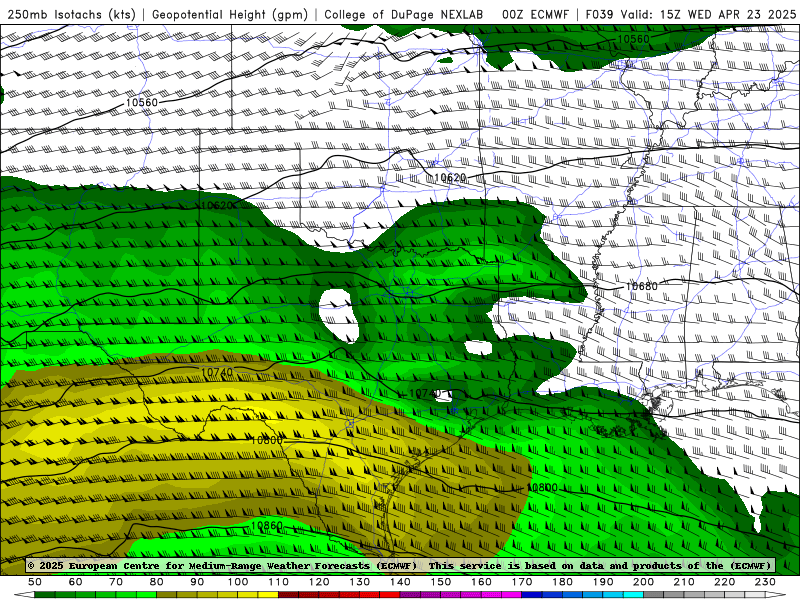Image resolution: width=800 pixels, height=600 pixels.
Task: Click the 170 value on the color scale
Action: [x=521, y=582]
